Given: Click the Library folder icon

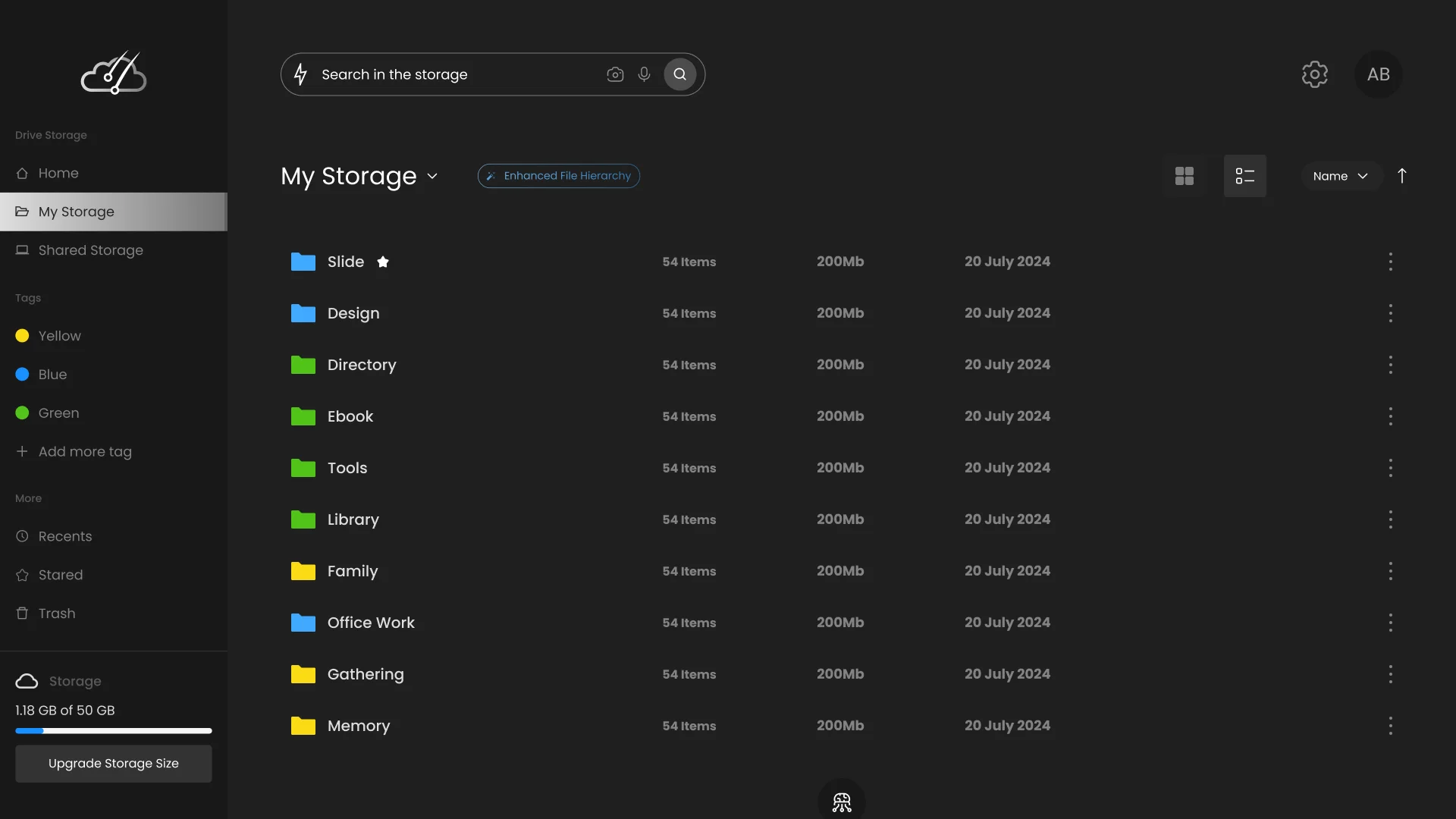Looking at the screenshot, I should coord(303,519).
